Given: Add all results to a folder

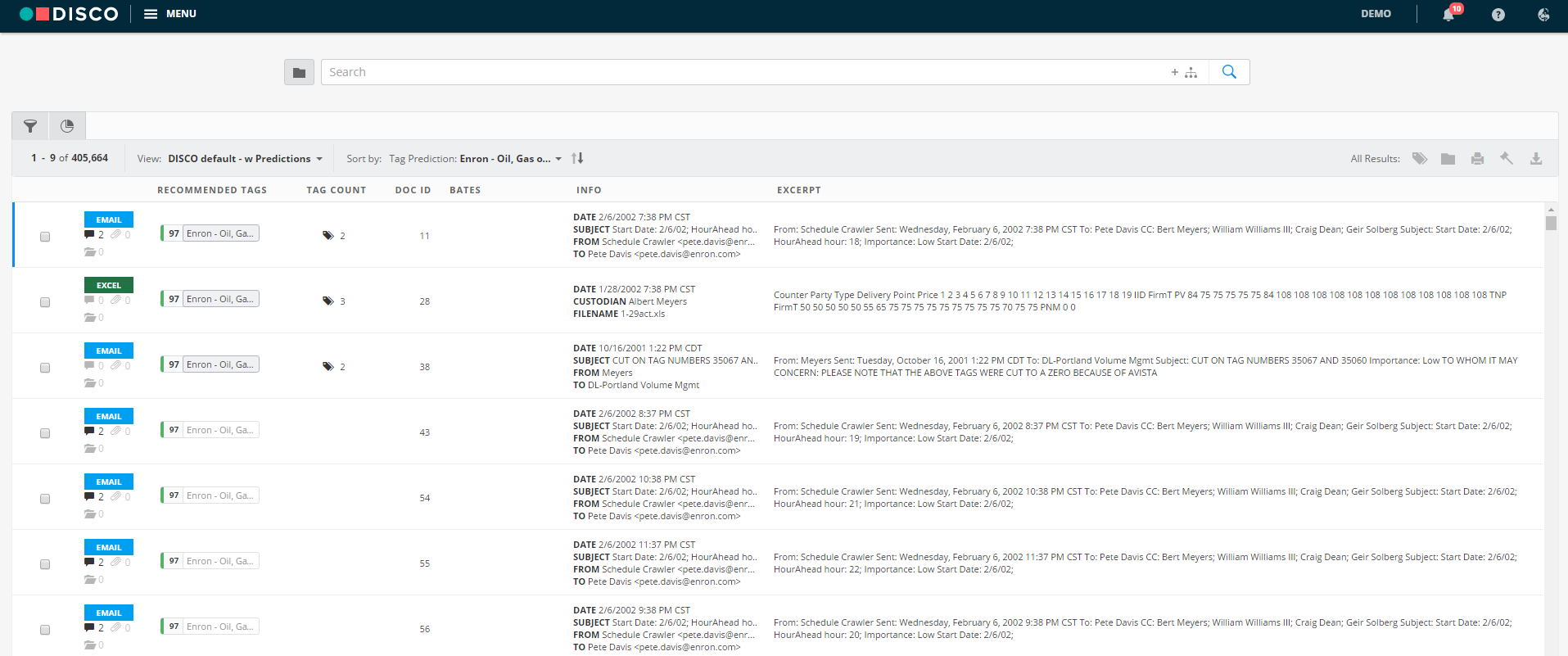Looking at the screenshot, I should (x=1448, y=158).
